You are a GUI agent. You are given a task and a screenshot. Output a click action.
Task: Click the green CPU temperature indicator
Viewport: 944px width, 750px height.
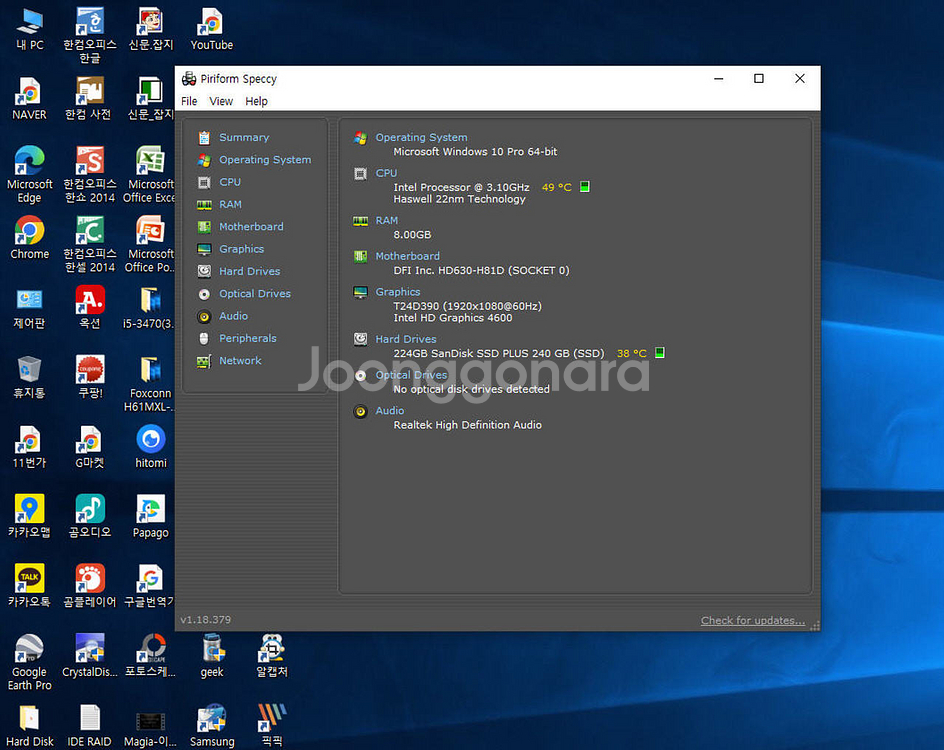tap(585, 187)
